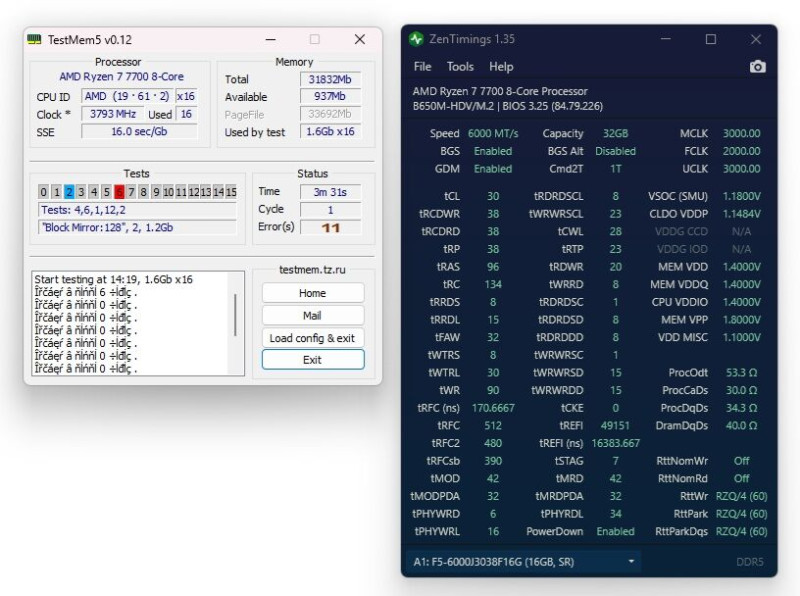Click the Speed 6000 MT/s value
800x596 pixels.
coord(493,133)
